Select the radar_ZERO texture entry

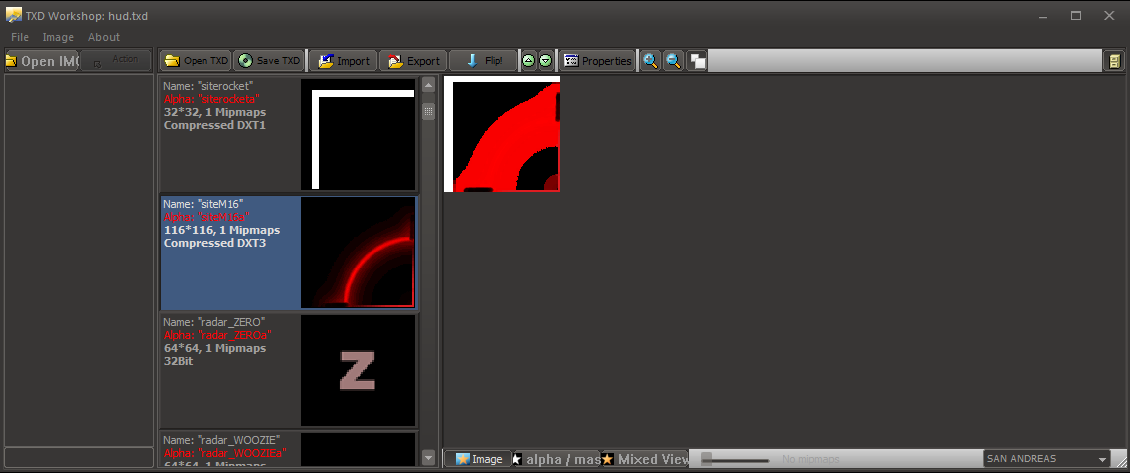288,371
